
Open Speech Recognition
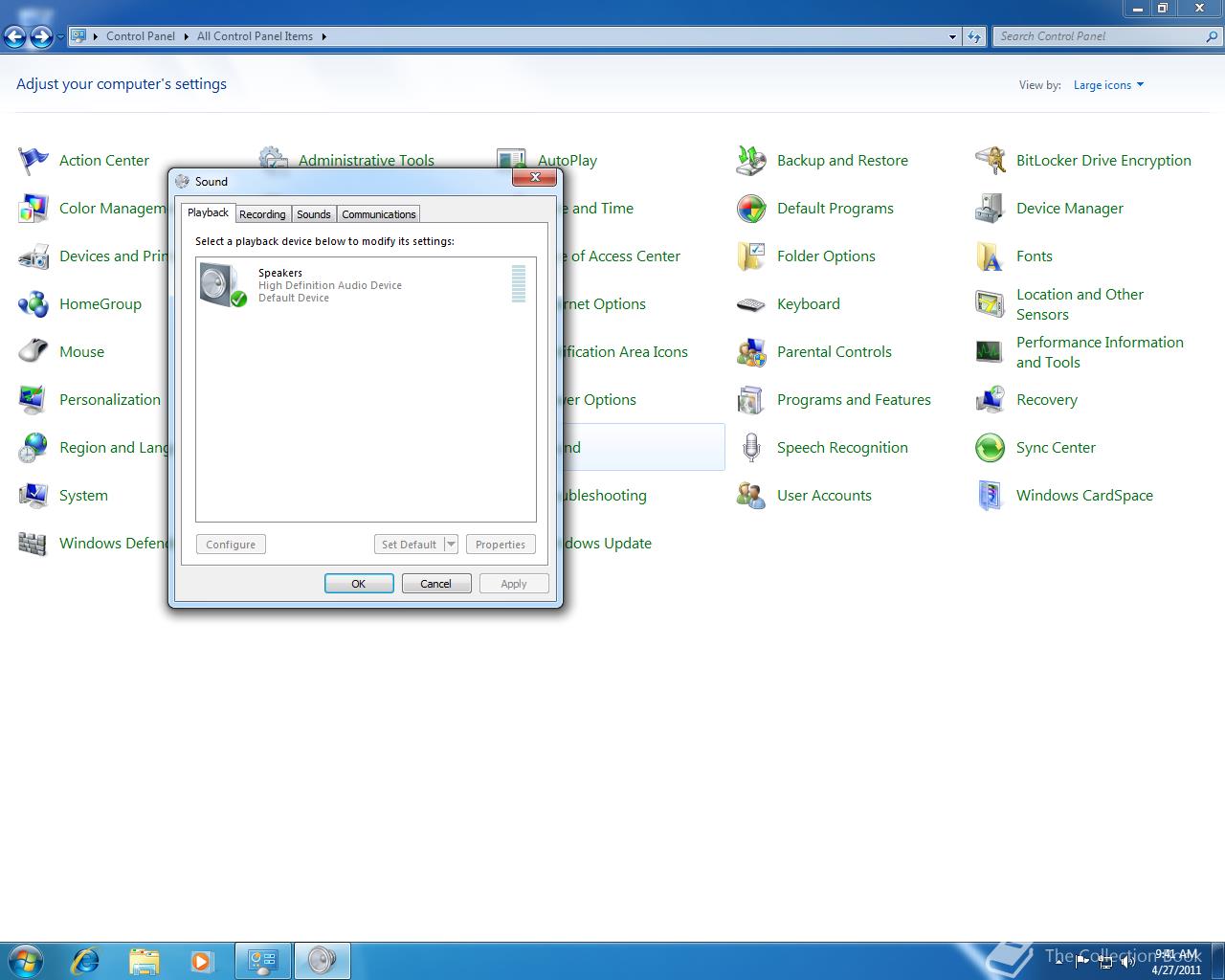pyautogui.click(x=842, y=447)
